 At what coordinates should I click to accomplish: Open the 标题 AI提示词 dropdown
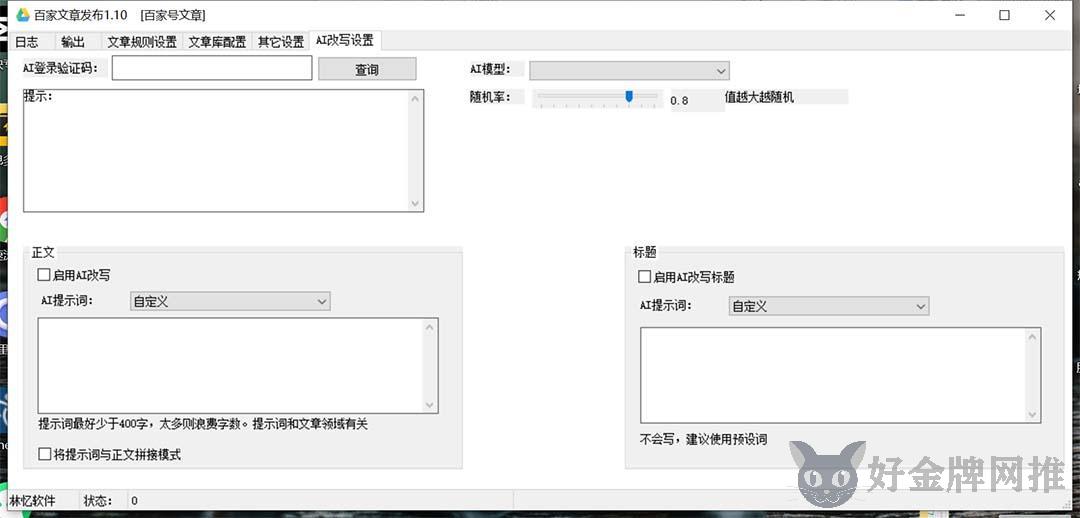click(829, 307)
